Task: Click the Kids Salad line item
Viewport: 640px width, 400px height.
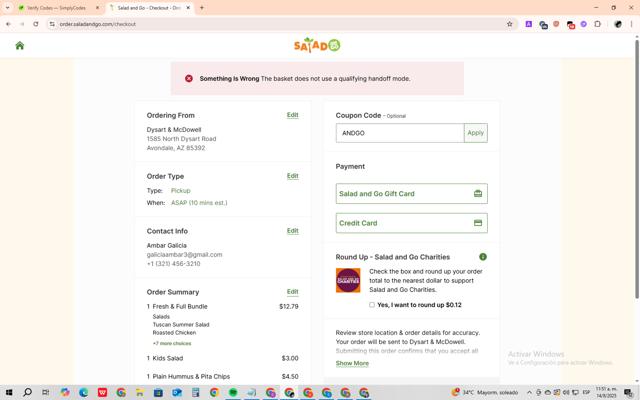Action: 168,358
